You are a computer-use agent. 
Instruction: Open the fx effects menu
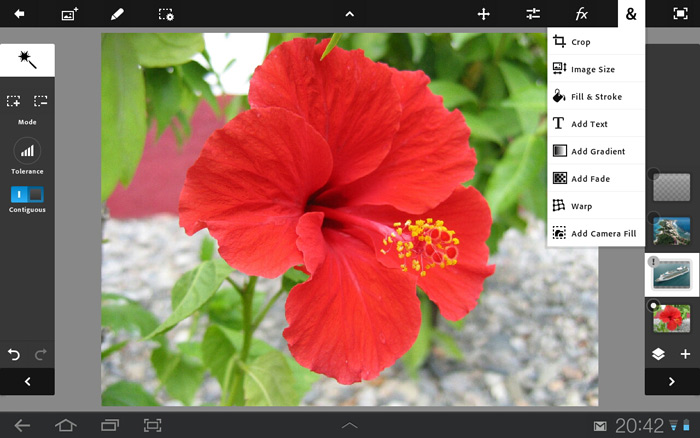[581, 14]
